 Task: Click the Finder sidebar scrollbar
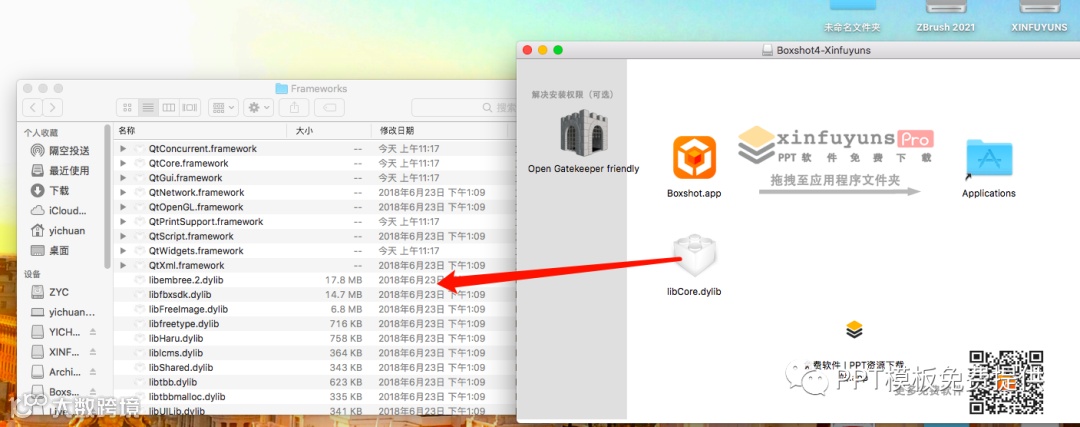[x=107, y=196]
